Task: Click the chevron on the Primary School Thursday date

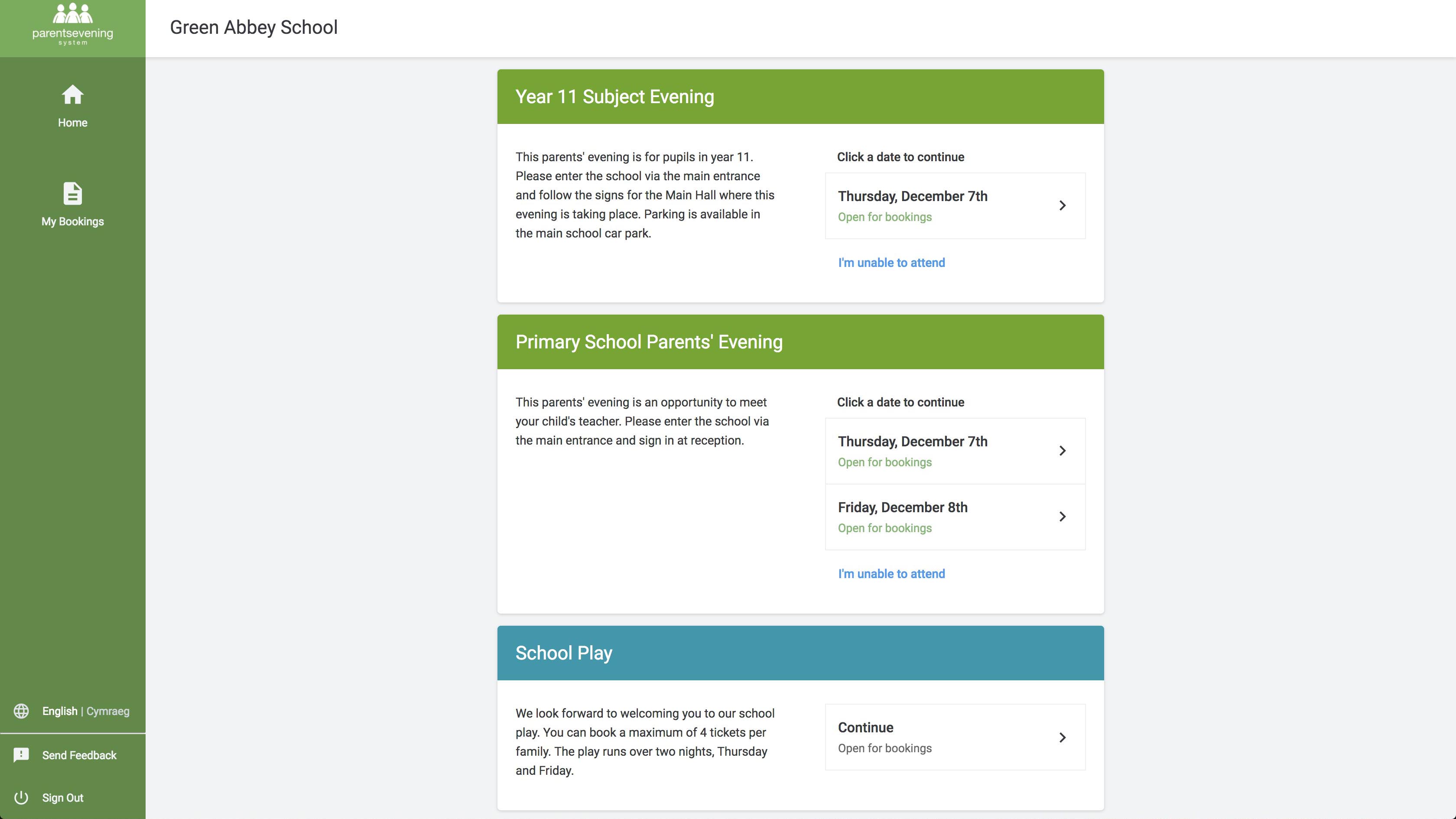Action: click(1063, 451)
